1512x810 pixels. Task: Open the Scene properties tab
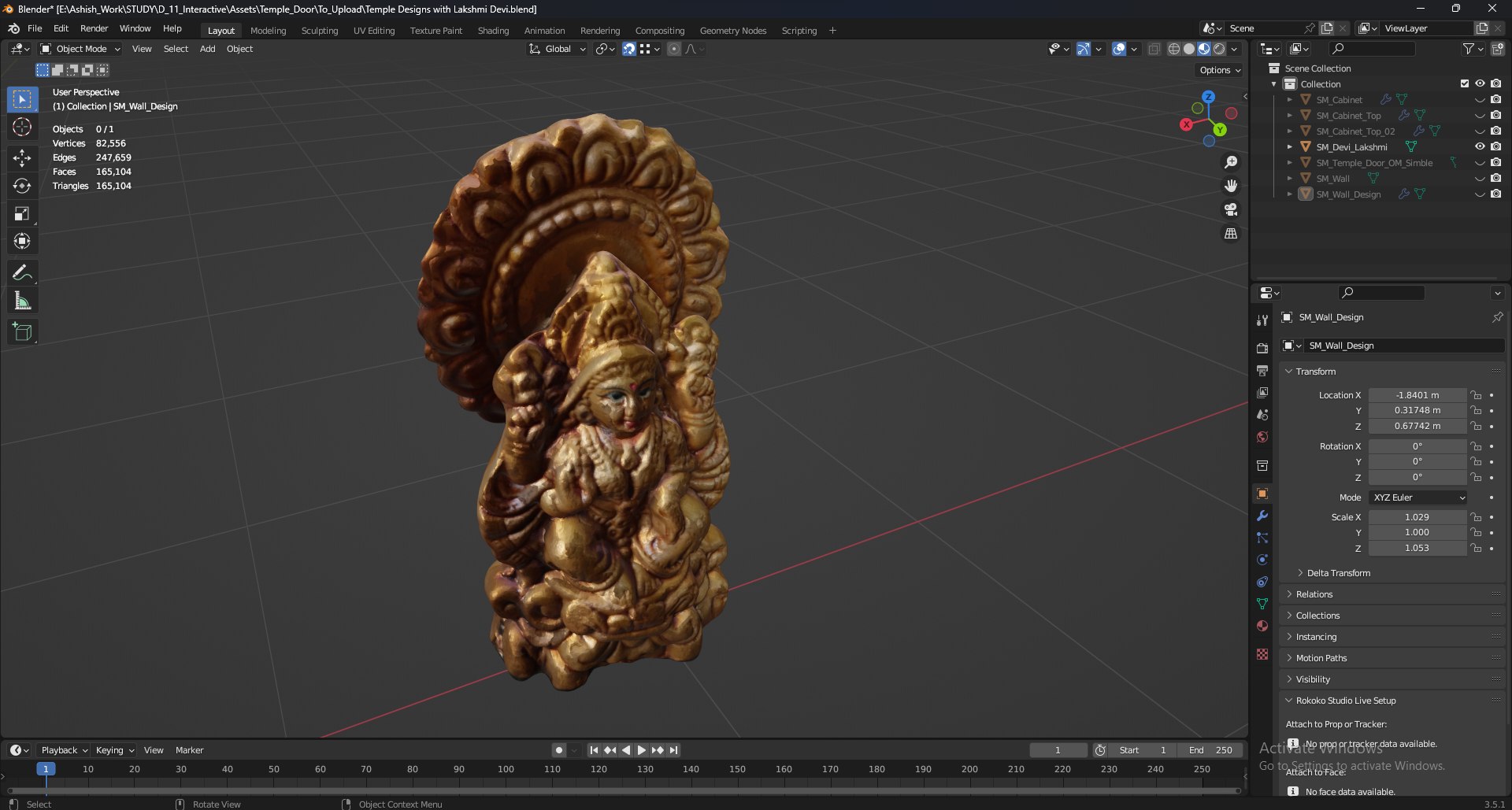[1262, 415]
